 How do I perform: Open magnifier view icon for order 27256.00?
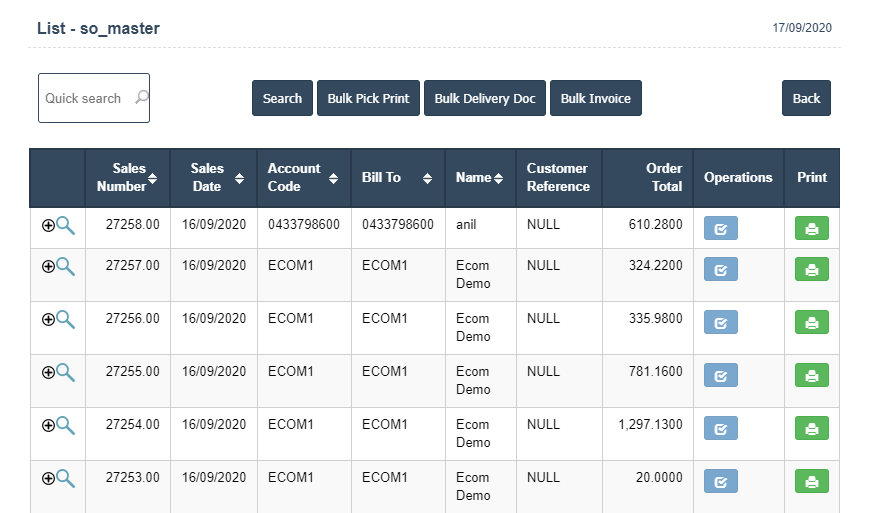click(66, 319)
